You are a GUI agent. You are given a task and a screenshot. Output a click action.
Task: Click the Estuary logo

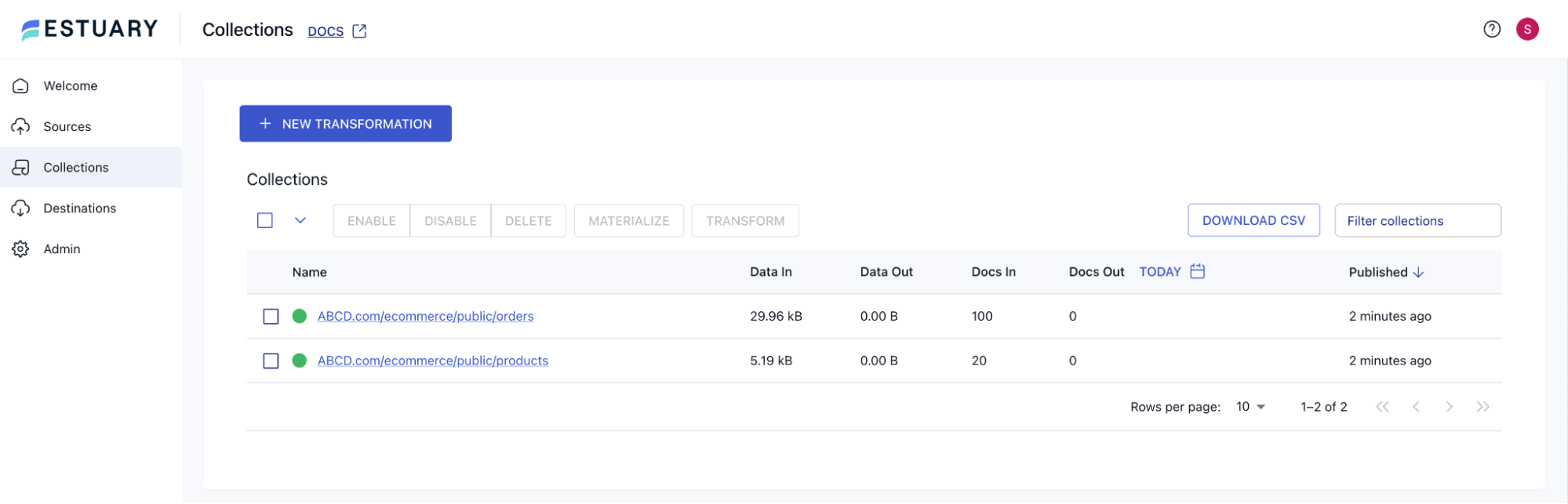click(x=89, y=29)
